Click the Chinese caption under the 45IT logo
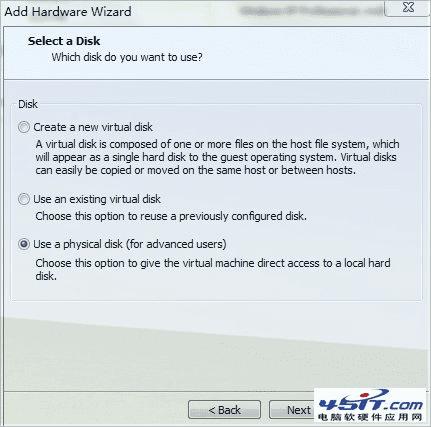The width and height of the screenshot is (431, 427). (370, 417)
